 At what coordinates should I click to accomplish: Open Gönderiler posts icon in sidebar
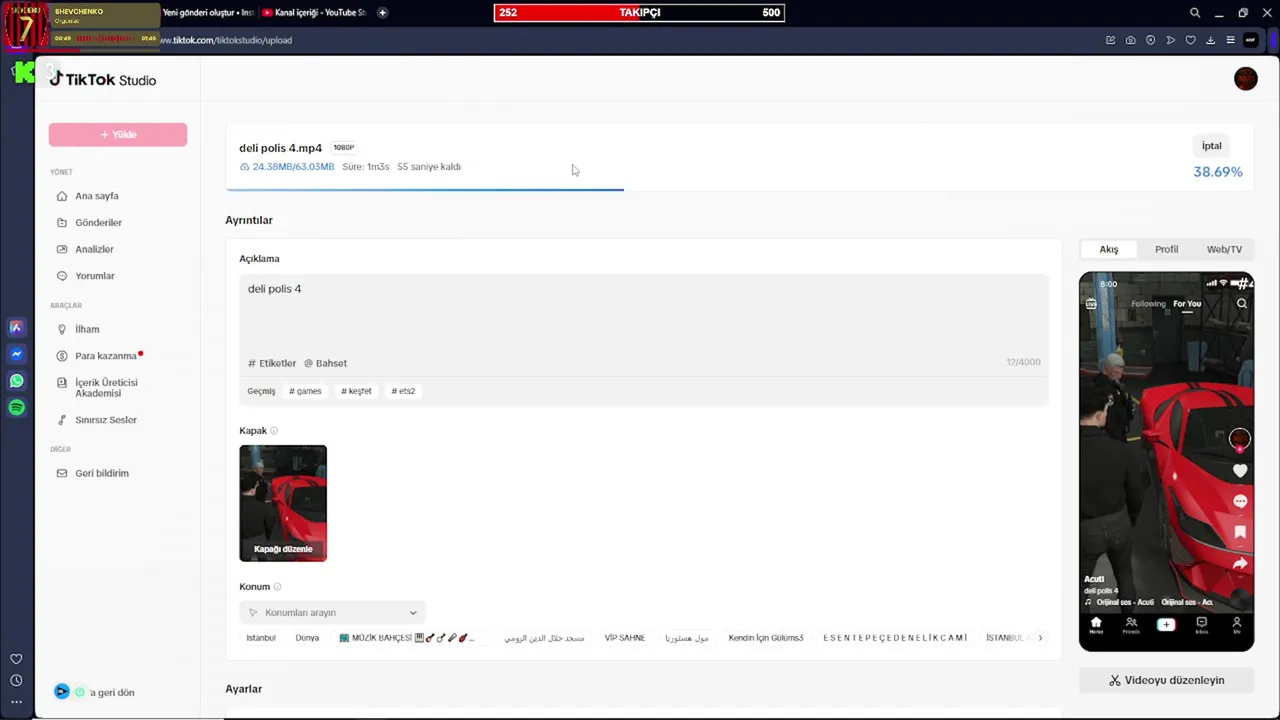62,223
